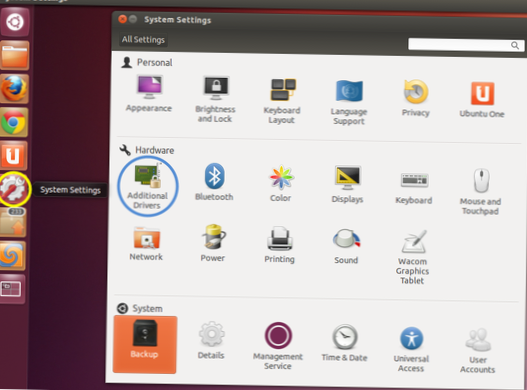
Task: Open Keyboard settings in Hardware section
Action: pos(414,188)
